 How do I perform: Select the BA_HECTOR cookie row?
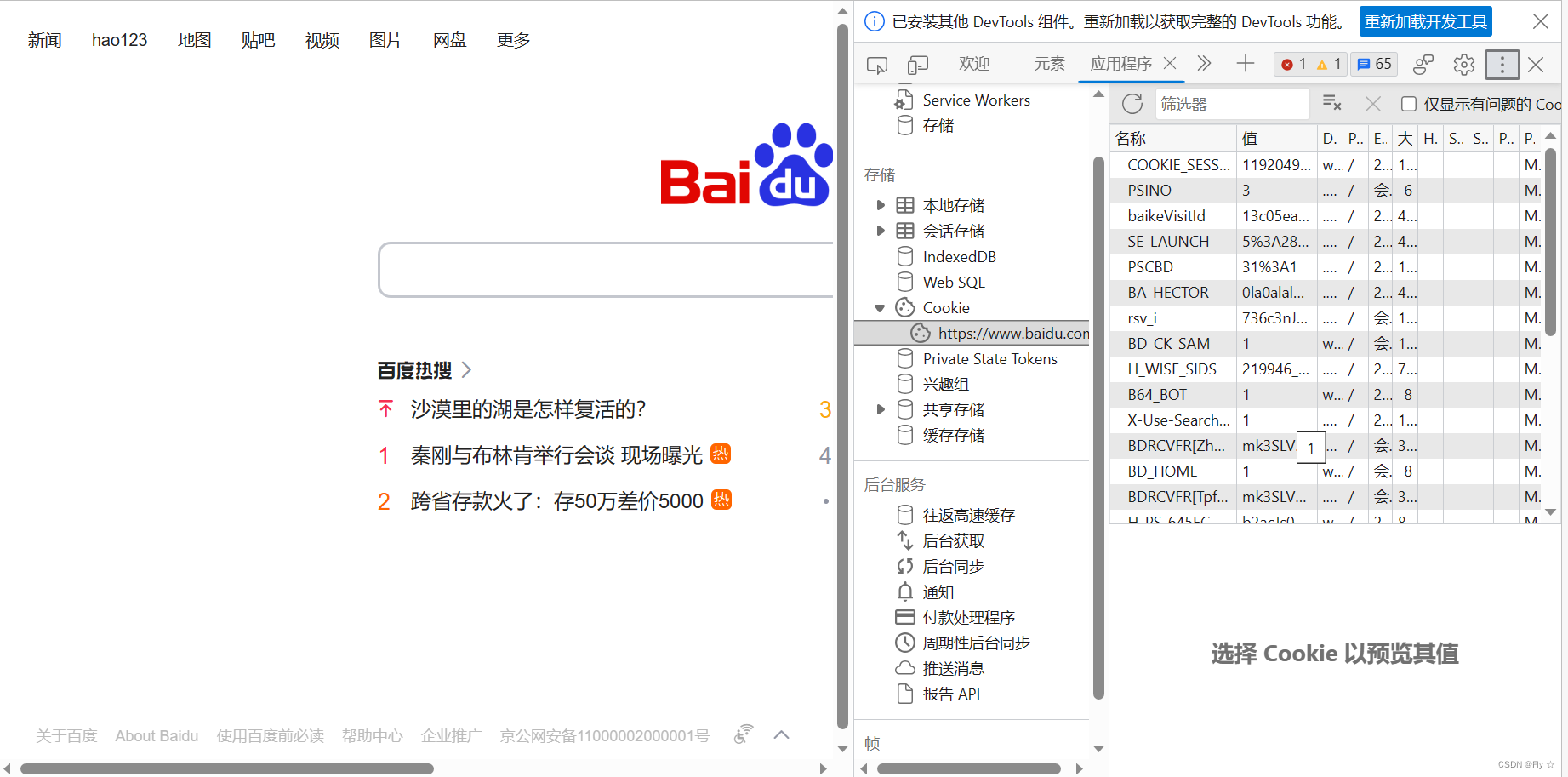(x=1327, y=293)
